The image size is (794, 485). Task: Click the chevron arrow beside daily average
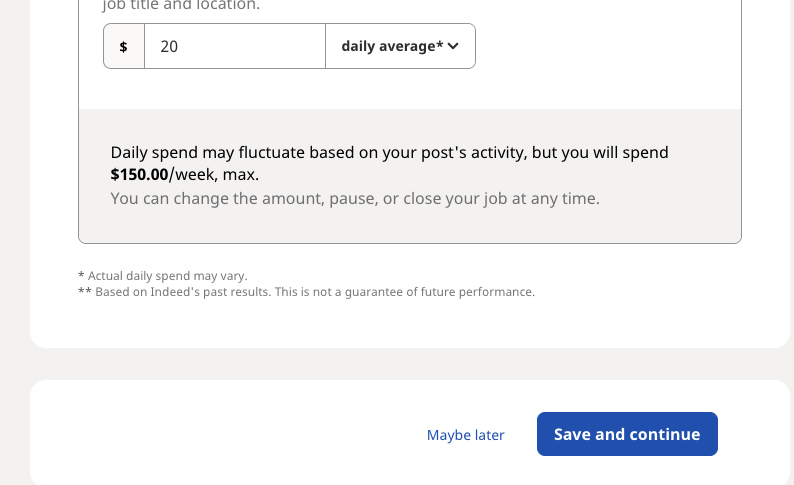[x=453, y=46]
